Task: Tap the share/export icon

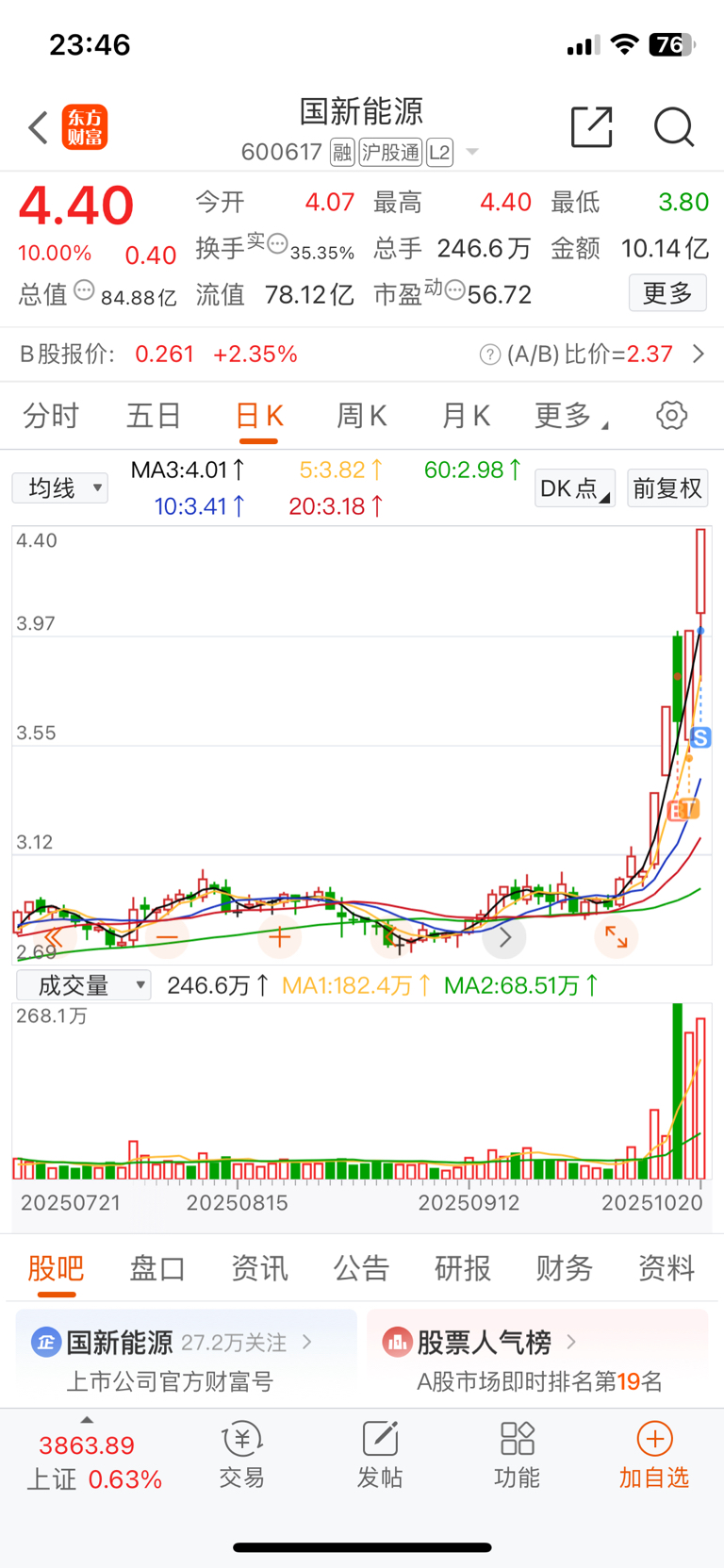Action: pos(592,127)
